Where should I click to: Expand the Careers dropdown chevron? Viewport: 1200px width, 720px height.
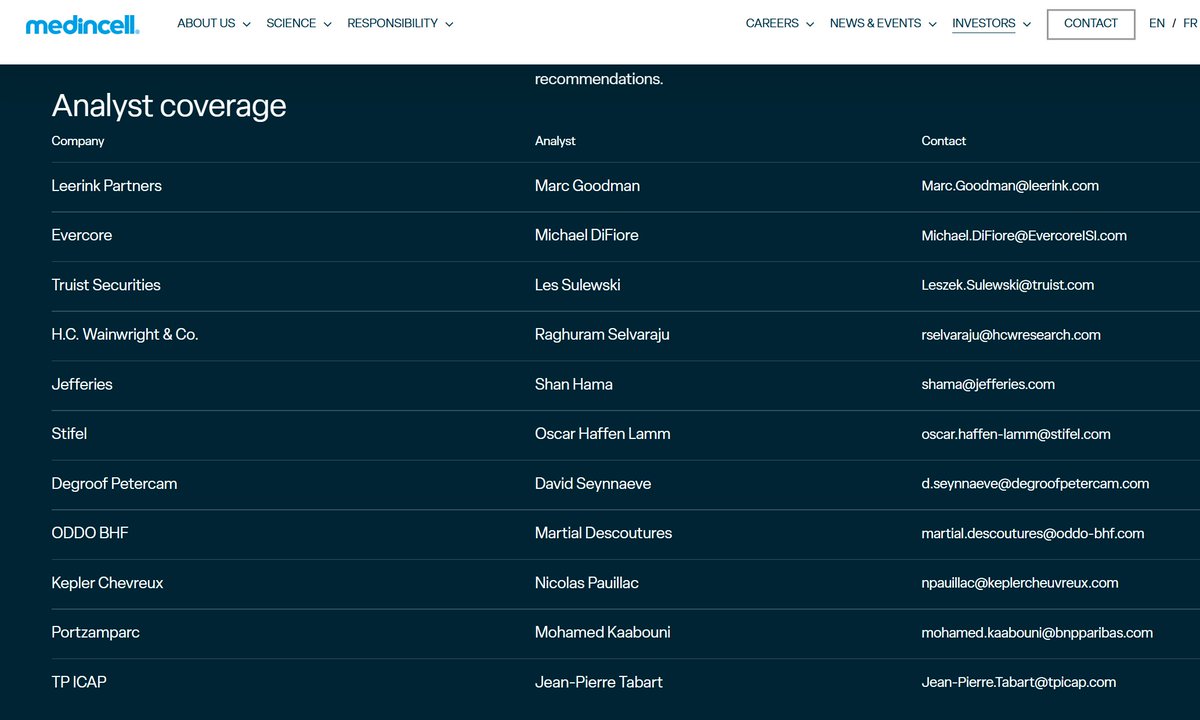click(x=810, y=24)
